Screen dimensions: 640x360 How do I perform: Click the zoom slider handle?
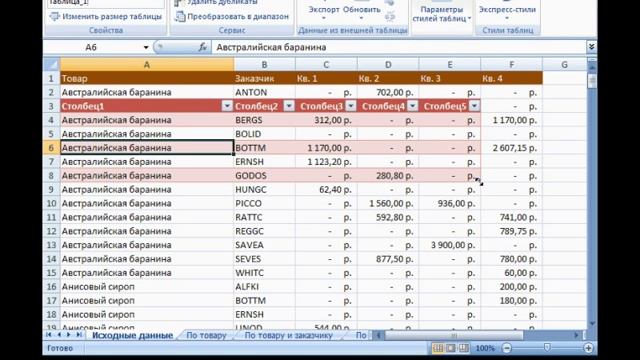coord(547,348)
